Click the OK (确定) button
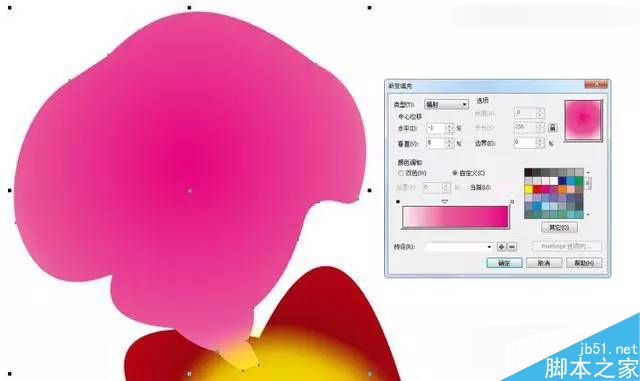The image size is (640, 381). 504,263
